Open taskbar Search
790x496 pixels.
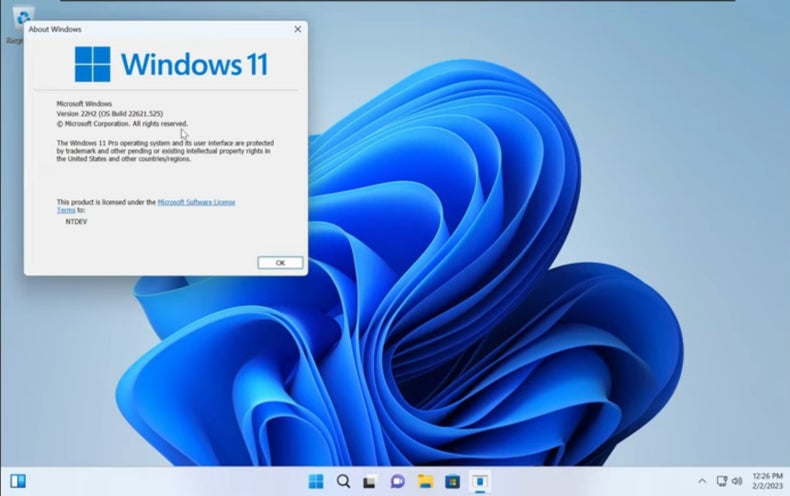pyautogui.click(x=343, y=481)
